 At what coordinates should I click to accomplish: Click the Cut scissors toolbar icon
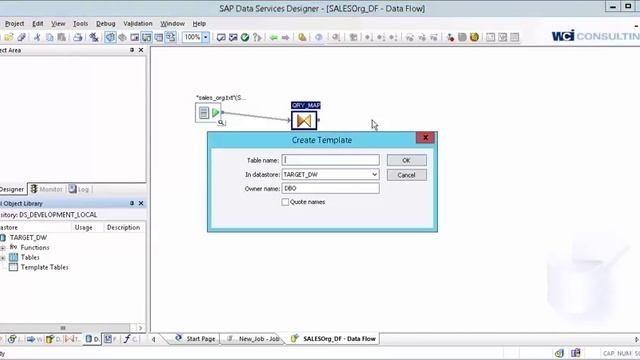coord(37,37)
